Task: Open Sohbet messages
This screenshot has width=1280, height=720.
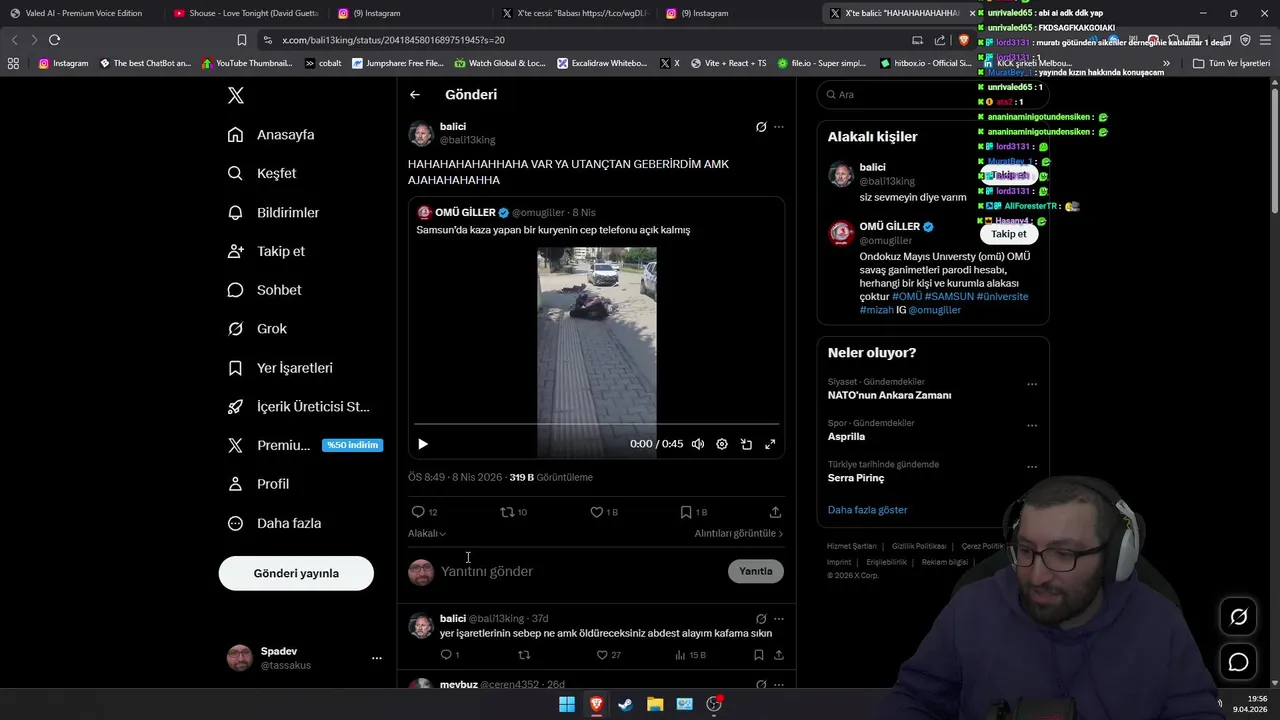Action: click(x=264, y=290)
